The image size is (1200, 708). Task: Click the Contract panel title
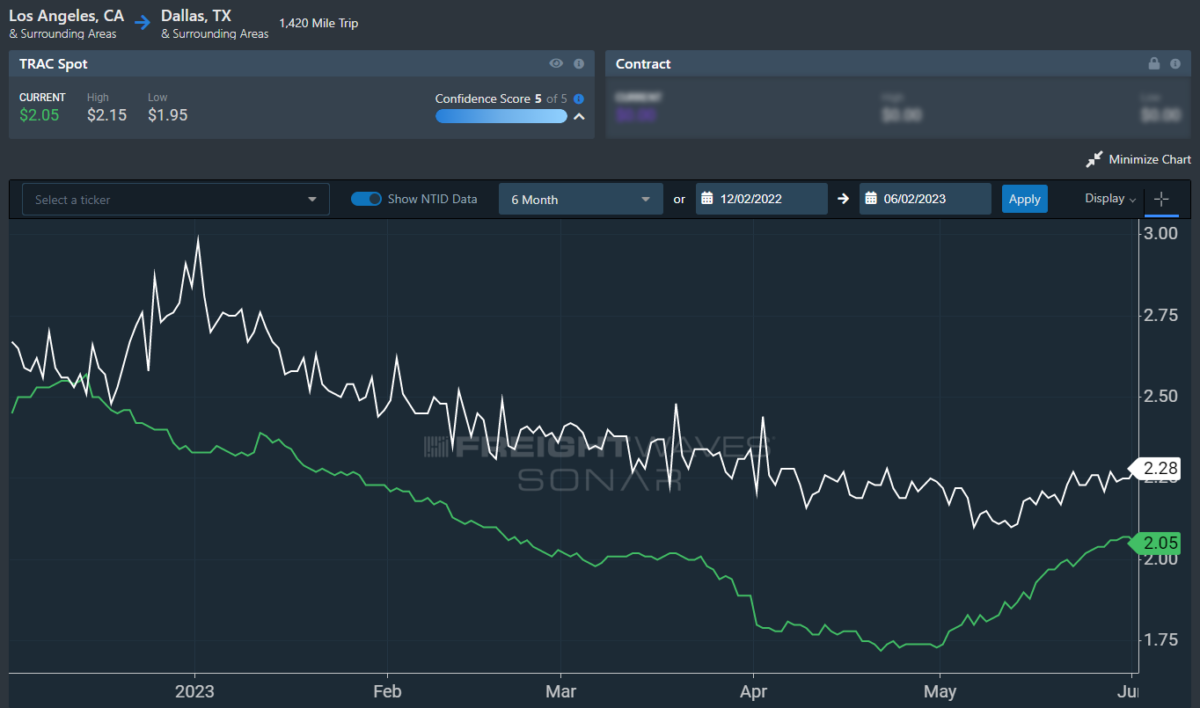point(643,64)
